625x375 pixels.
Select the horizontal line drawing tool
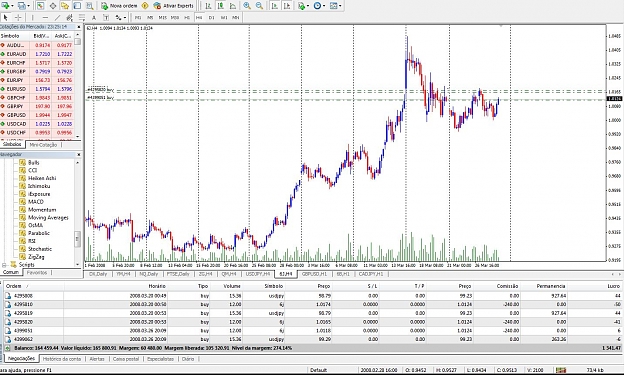point(45,18)
